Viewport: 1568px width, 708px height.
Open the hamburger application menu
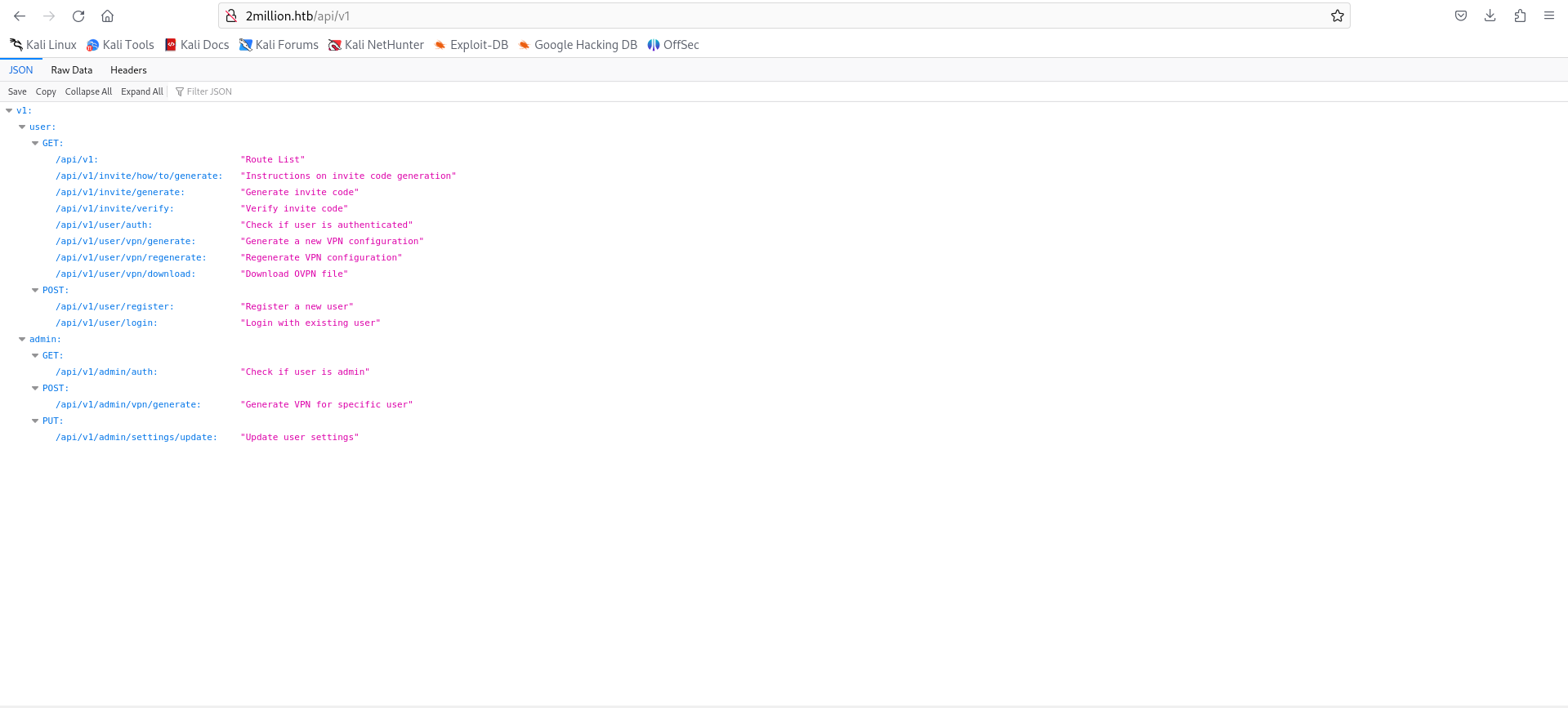[1548, 16]
